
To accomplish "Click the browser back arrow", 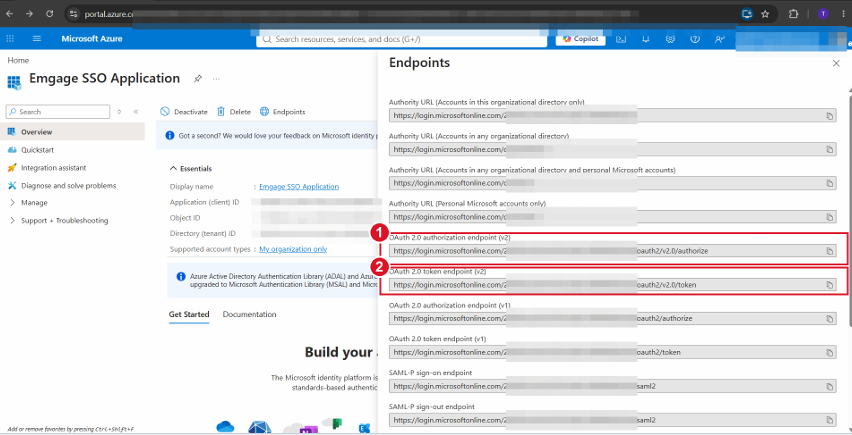I will pyautogui.click(x=9, y=14).
